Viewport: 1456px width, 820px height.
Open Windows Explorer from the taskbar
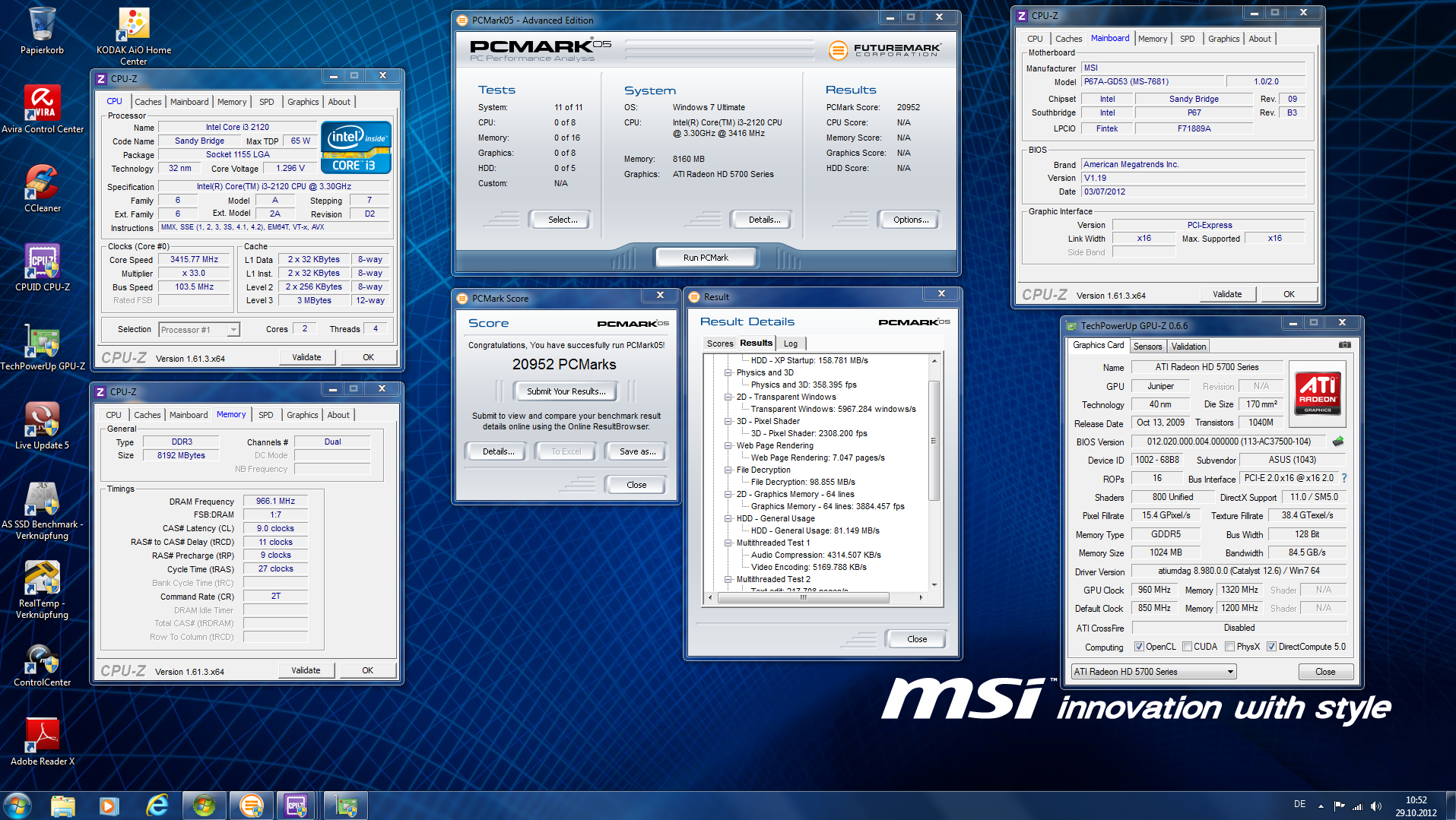(63, 805)
